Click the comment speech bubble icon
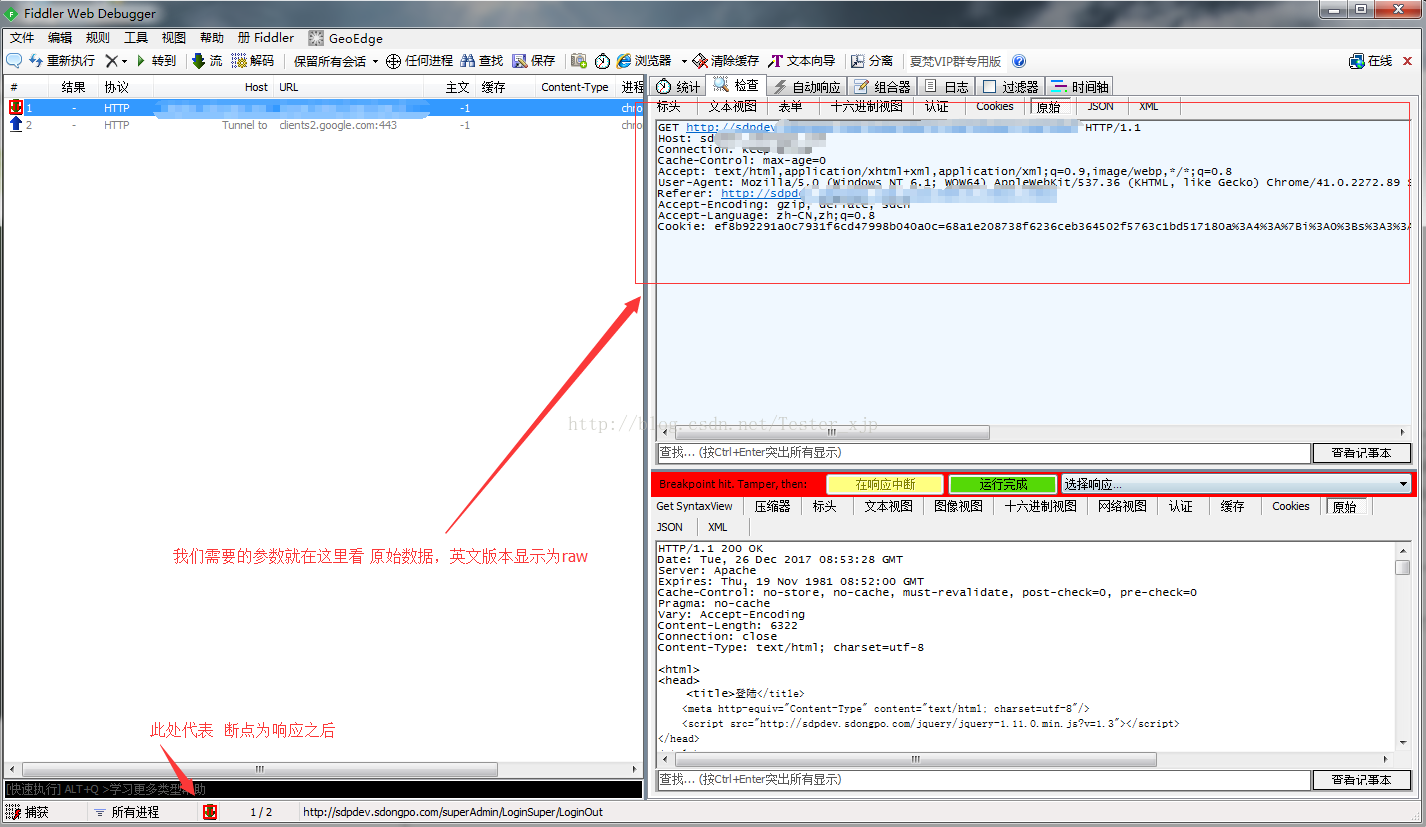This screenshot has height=827, width=1426. click(14, 61)
